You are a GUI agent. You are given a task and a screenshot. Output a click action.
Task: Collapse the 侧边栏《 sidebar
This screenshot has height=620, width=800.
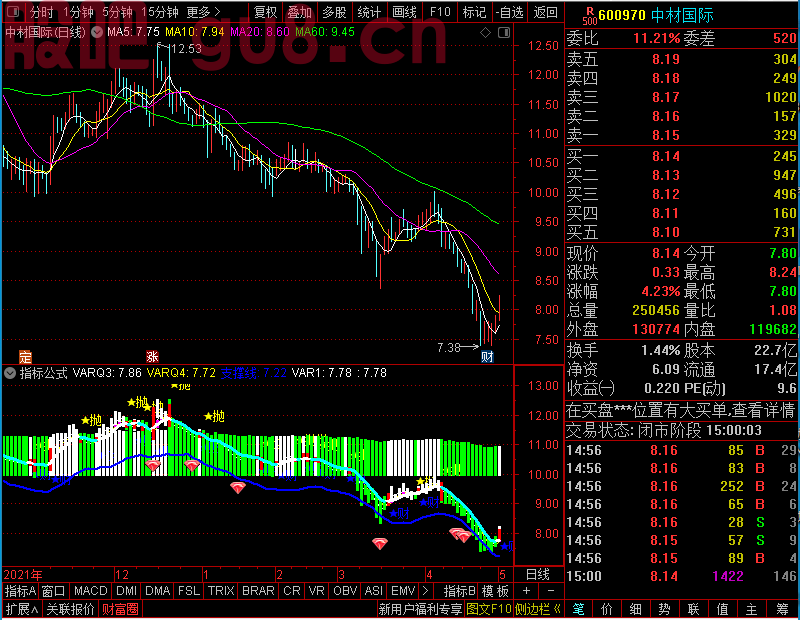coord(538,609)
